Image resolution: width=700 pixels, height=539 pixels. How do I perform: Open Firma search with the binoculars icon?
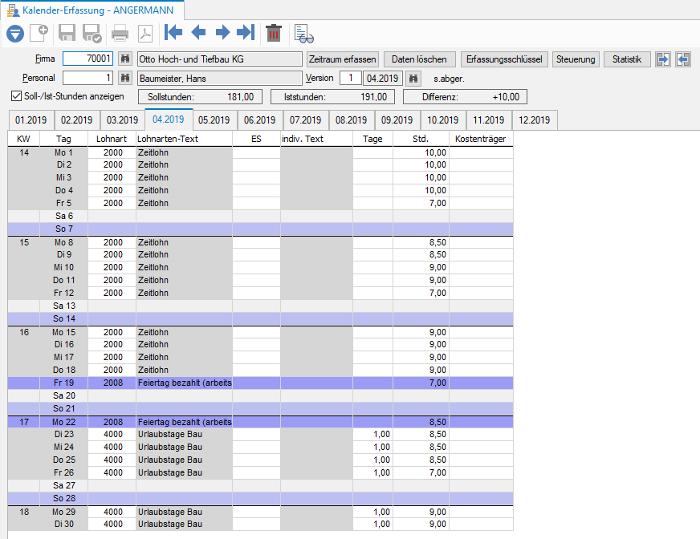pyautogui.click(x=125, y=59)
